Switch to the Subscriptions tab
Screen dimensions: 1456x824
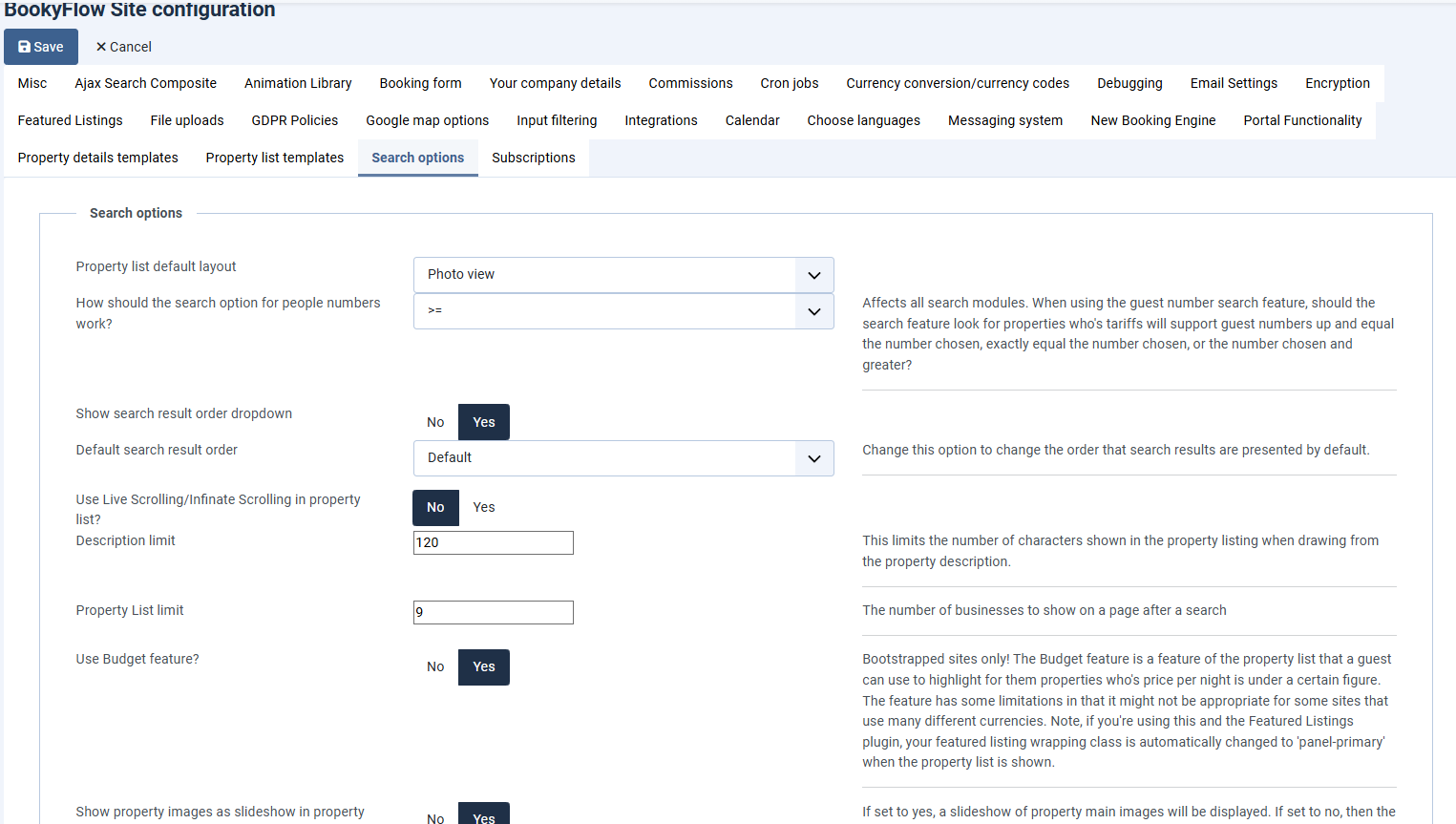tap(534, 158)
